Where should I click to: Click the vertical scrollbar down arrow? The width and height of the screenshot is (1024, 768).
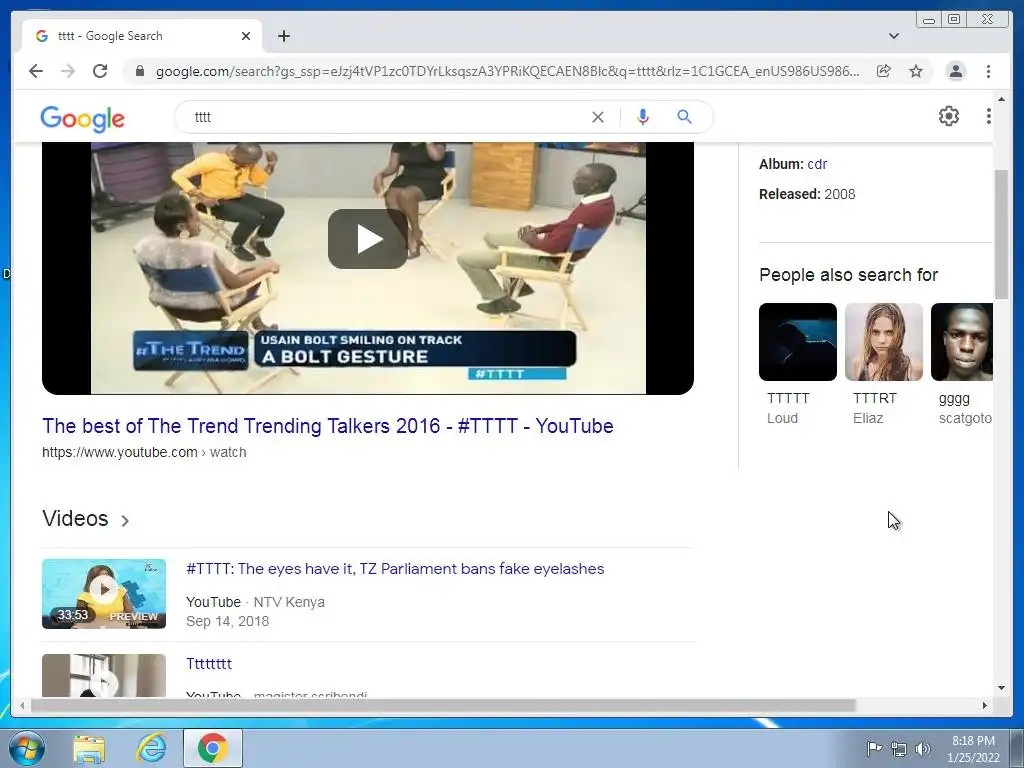point(1001,688)
